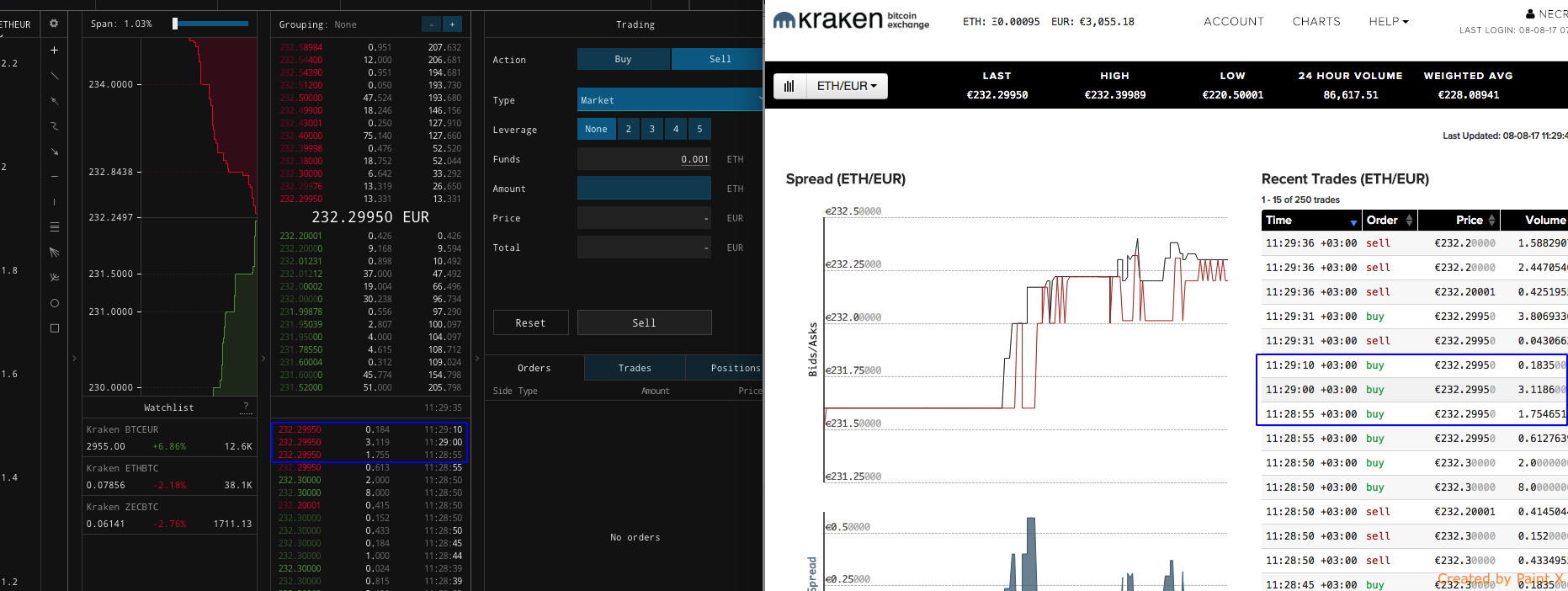The image size is (1568, 591).
Task: Click the Amount input field
Action: 644,189
